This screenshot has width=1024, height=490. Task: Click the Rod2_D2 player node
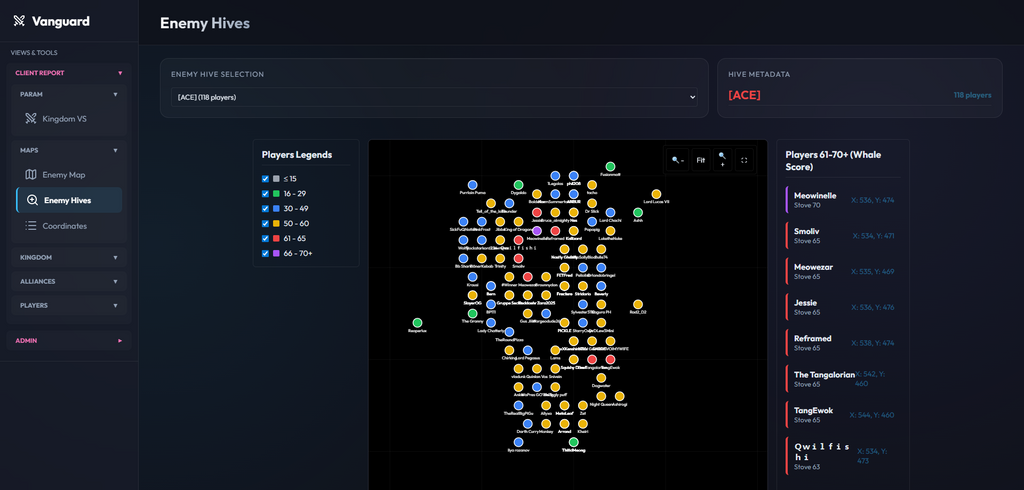638,304
